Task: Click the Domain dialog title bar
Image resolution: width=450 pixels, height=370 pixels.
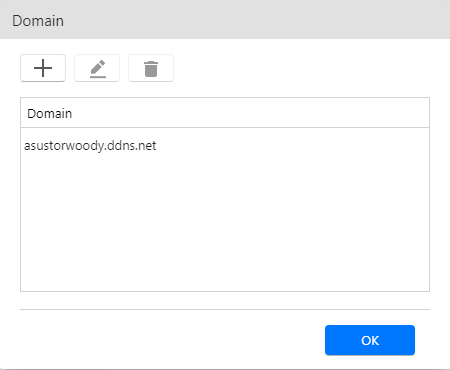Action: click(225, 20)
